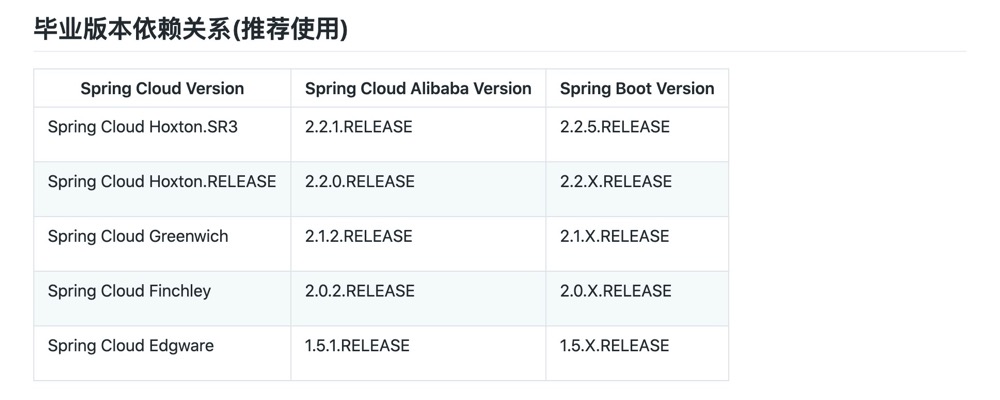Viewport: 1000px width, 400px height.
Task: Click the 2.0.2.RELEASE Alibaba version cell
Action: (x=360, y=291)
